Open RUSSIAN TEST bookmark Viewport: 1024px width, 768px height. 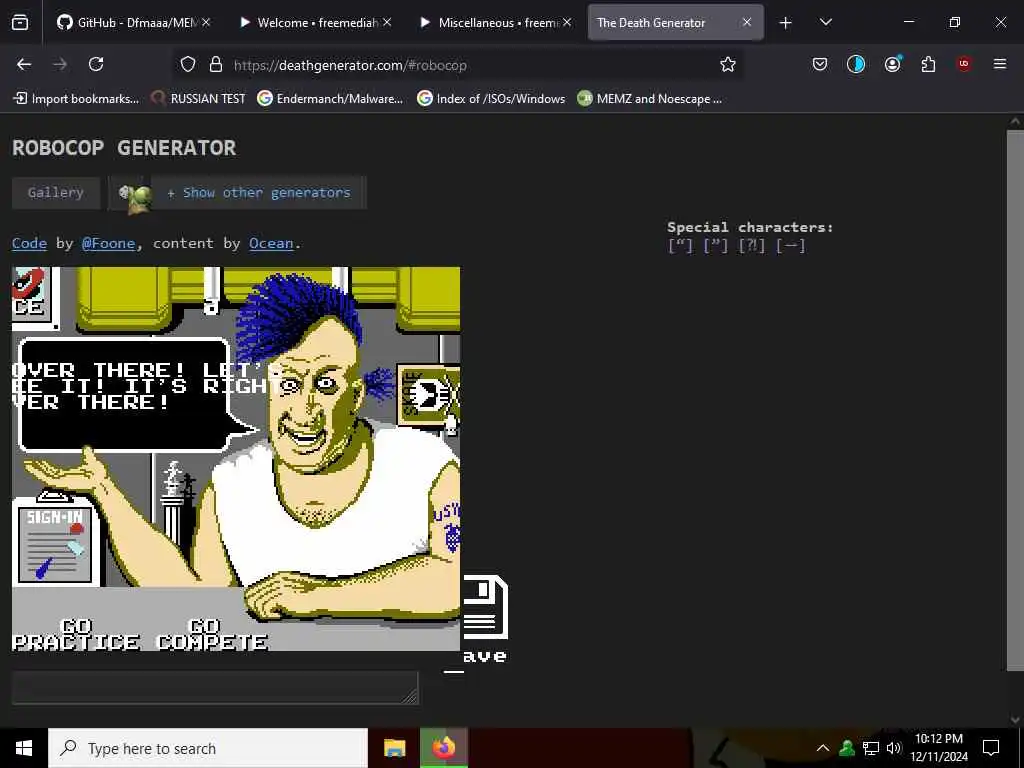(x=199, y=99)
